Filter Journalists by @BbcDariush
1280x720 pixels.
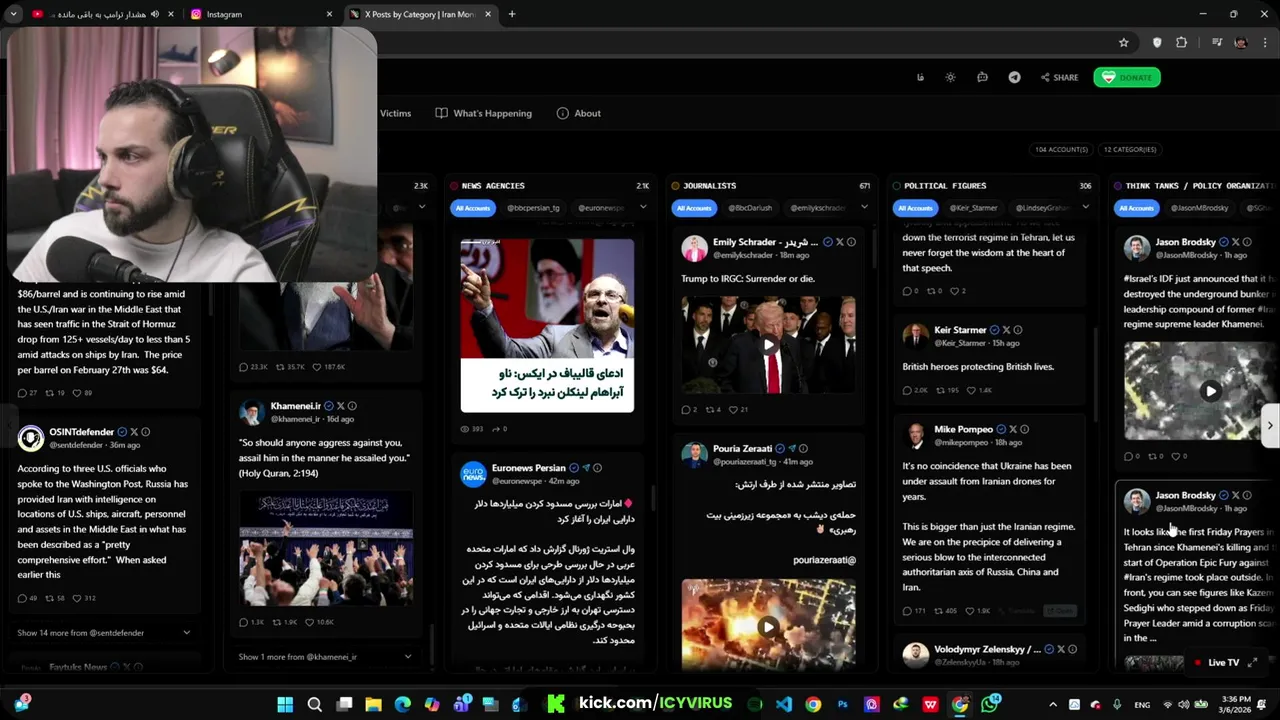(750, 208)
